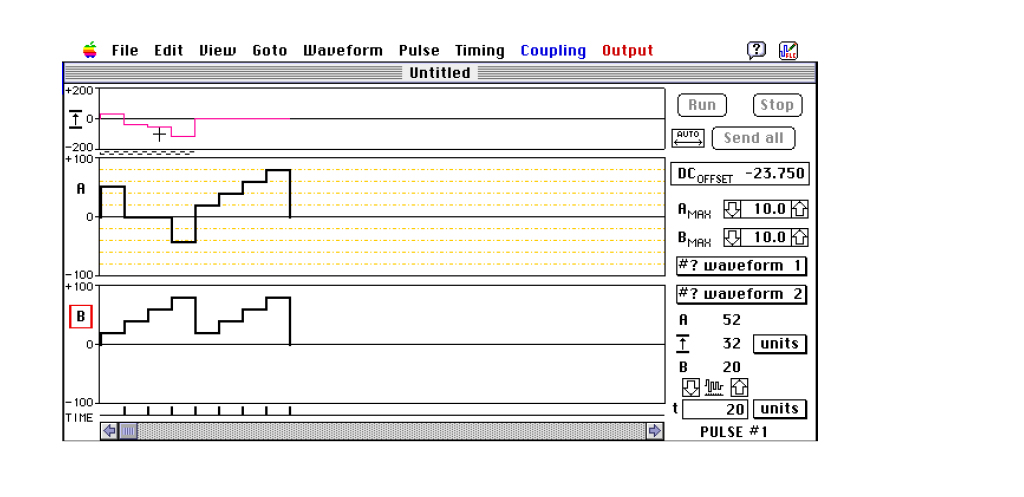
Task: Click the A amplitude value 52
Action: [731, 320]
